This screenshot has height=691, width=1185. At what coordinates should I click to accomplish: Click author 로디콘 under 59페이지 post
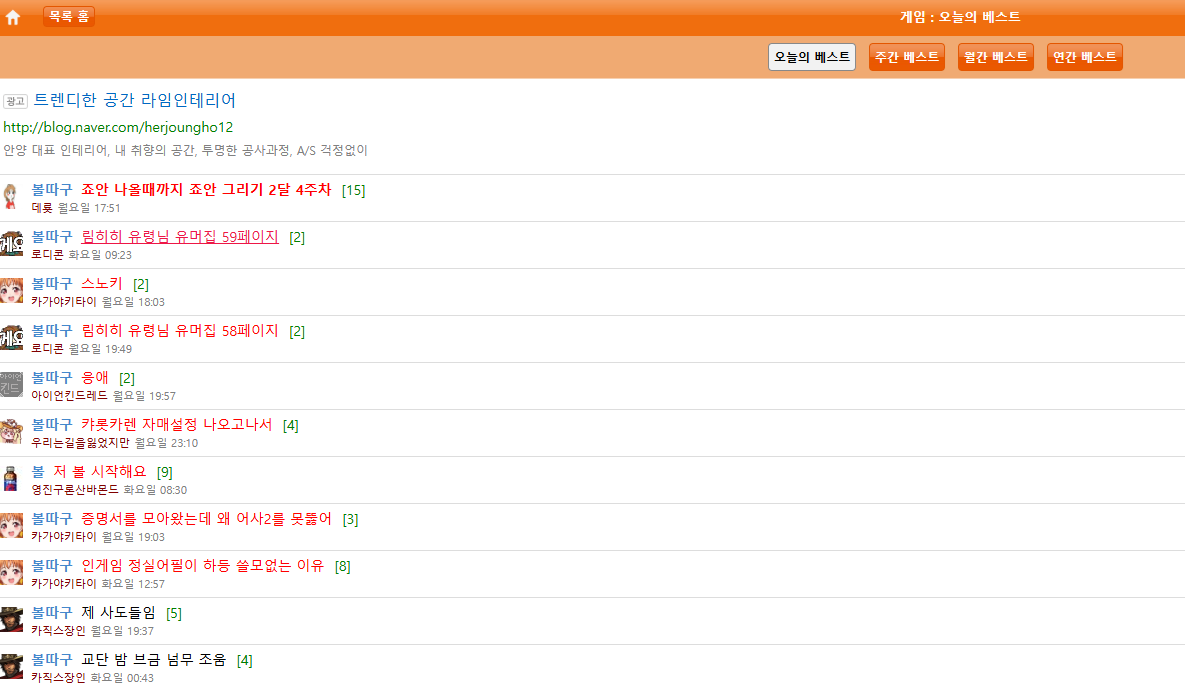pyautogui.click(x=48, y=255)
